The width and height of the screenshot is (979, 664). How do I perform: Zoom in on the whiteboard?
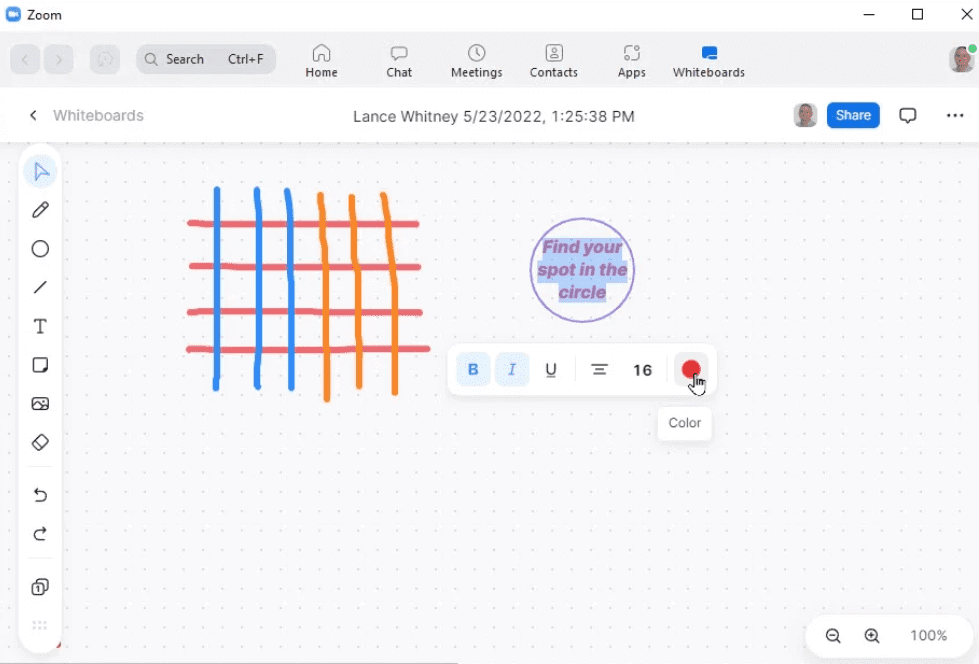(x=872, y=635)
